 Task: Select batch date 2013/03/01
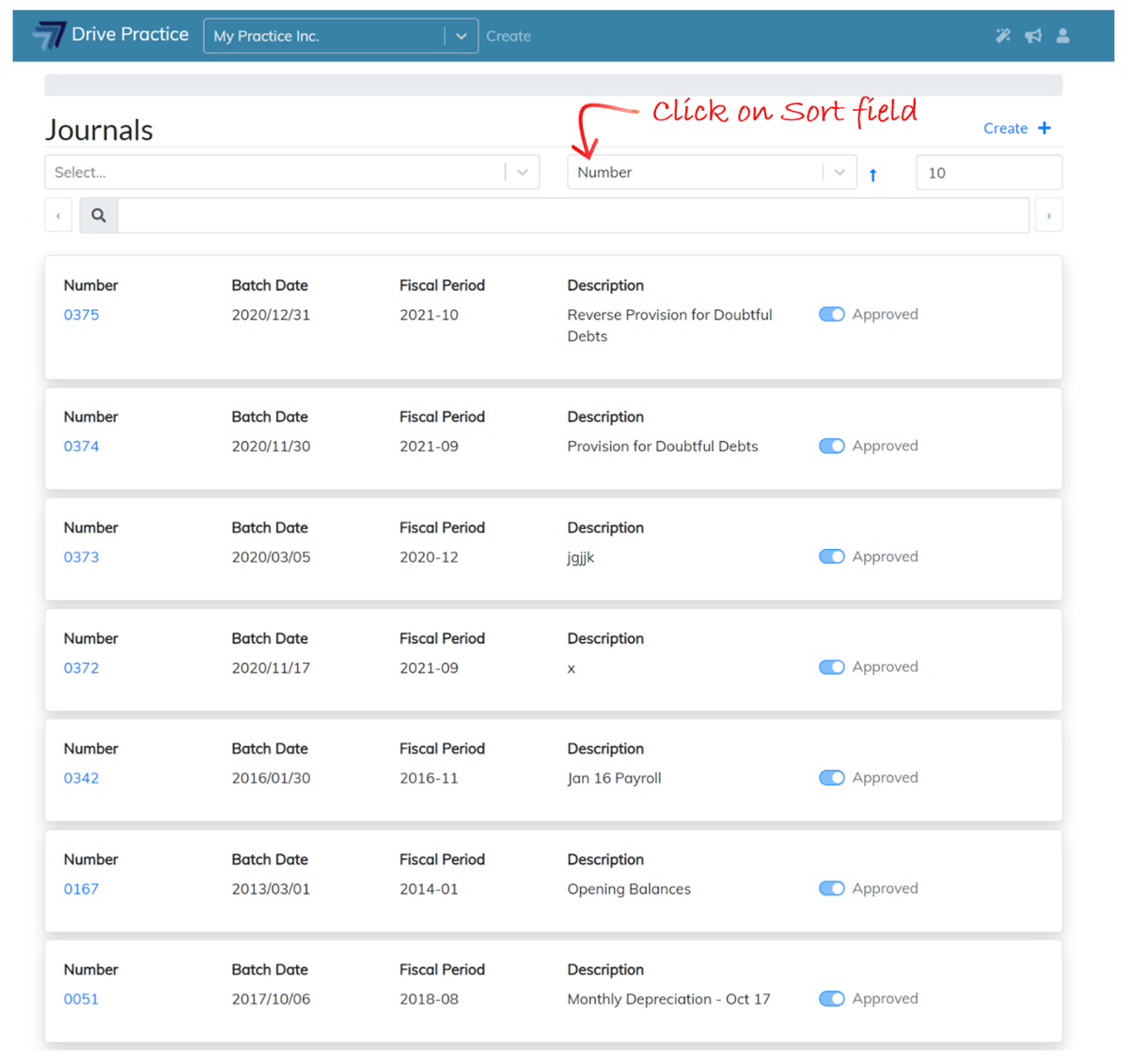click(x=271, y=889)
